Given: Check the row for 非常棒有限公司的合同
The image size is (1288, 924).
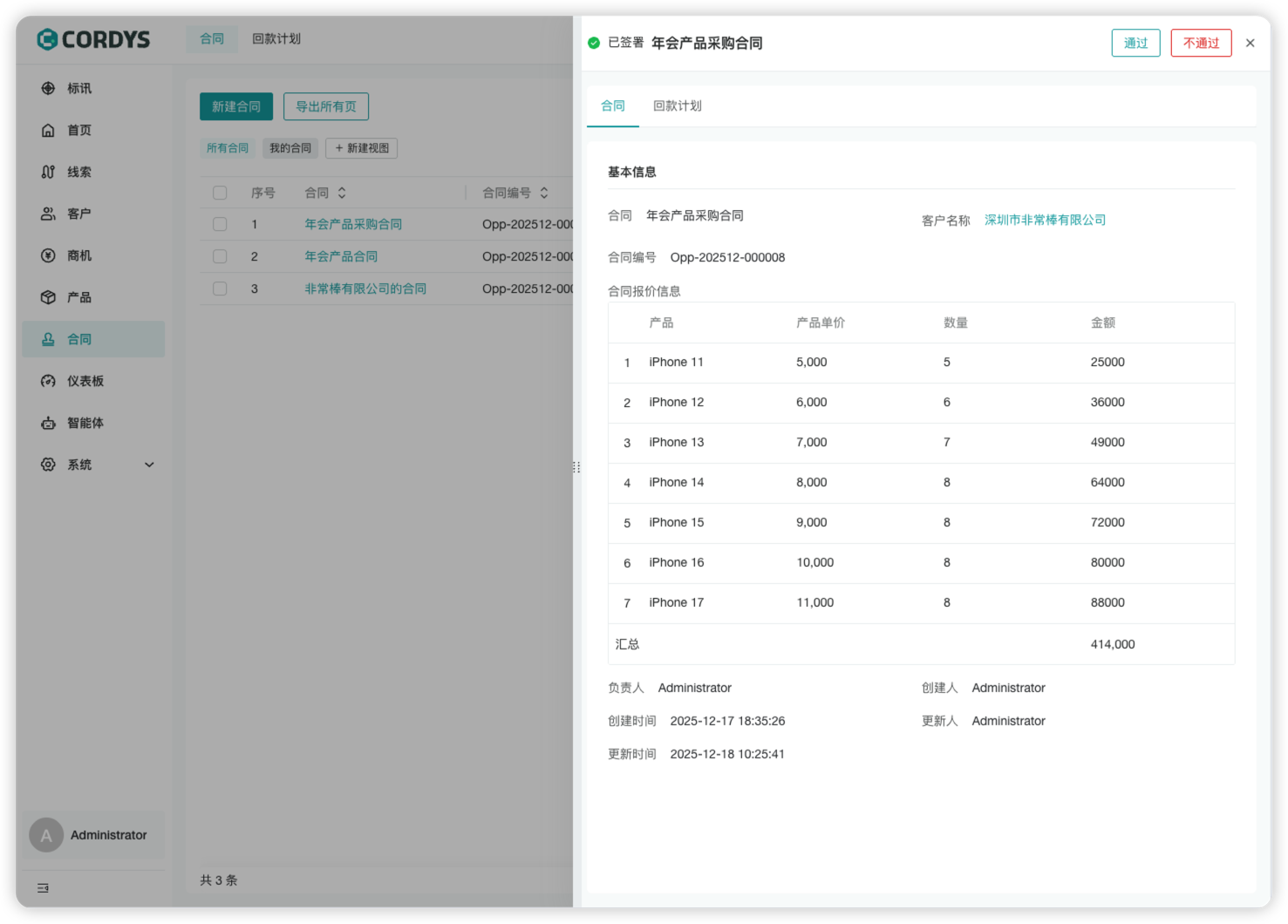Looking at the screenshot, I should coord(220,289).
